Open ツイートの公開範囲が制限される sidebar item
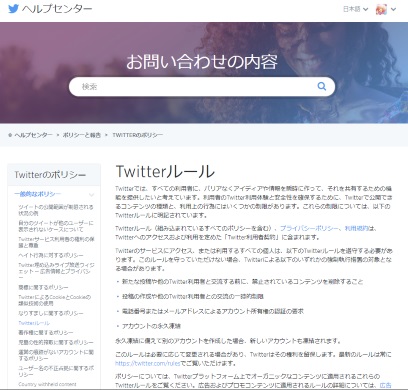 (x=56, y=210)
